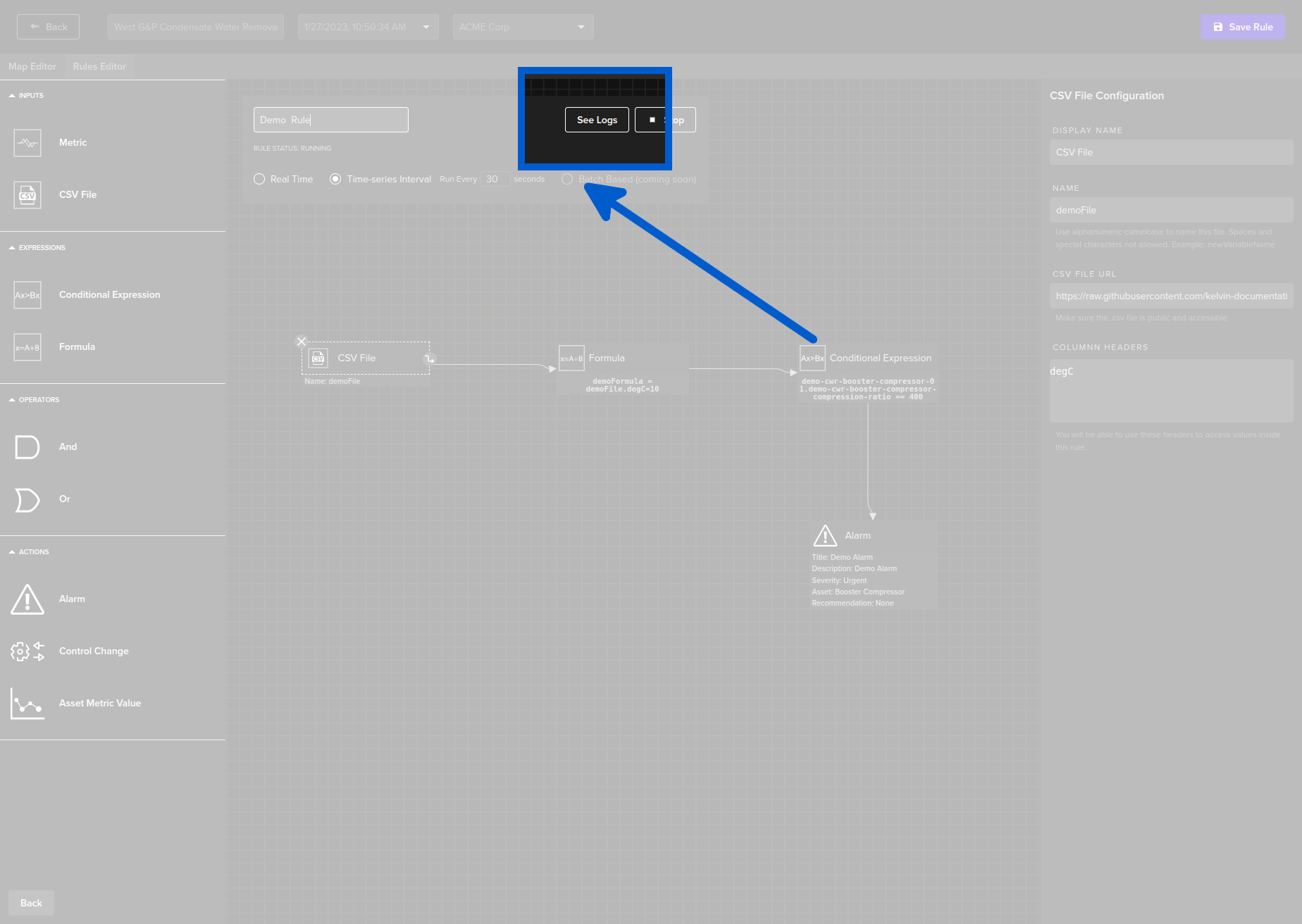Expand the ACME Corp organization dropdown

580,26
